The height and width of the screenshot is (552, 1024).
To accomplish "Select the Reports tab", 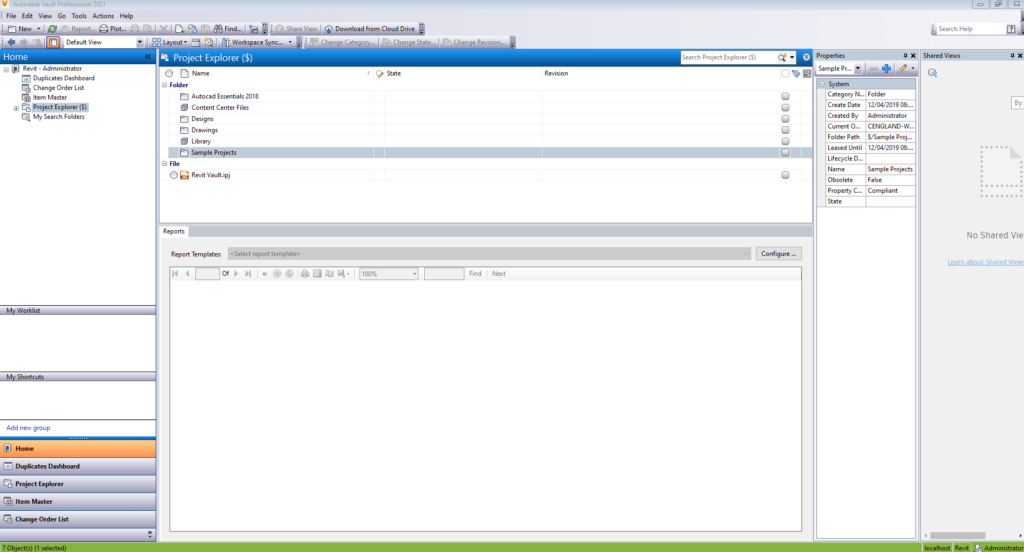I will click(174, 231).
